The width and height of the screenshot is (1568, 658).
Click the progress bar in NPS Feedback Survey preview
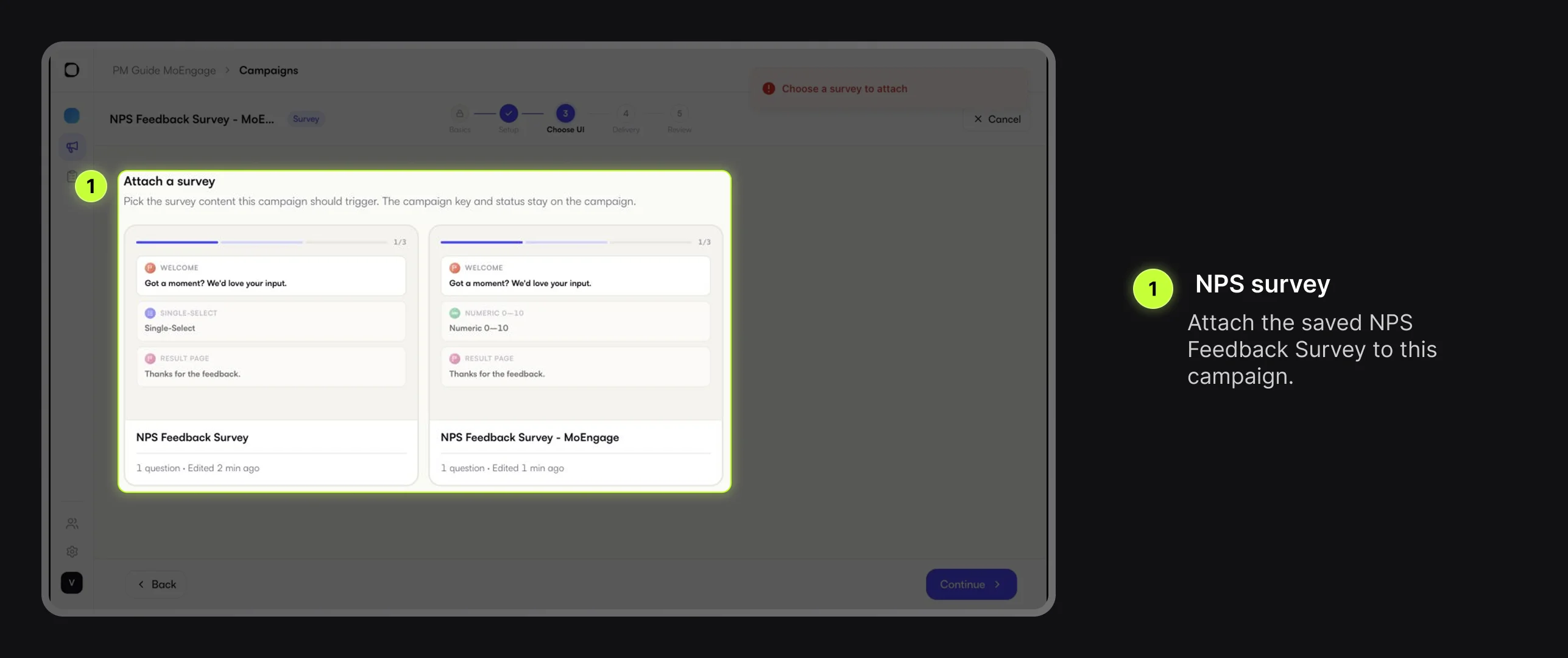(262, 242)
